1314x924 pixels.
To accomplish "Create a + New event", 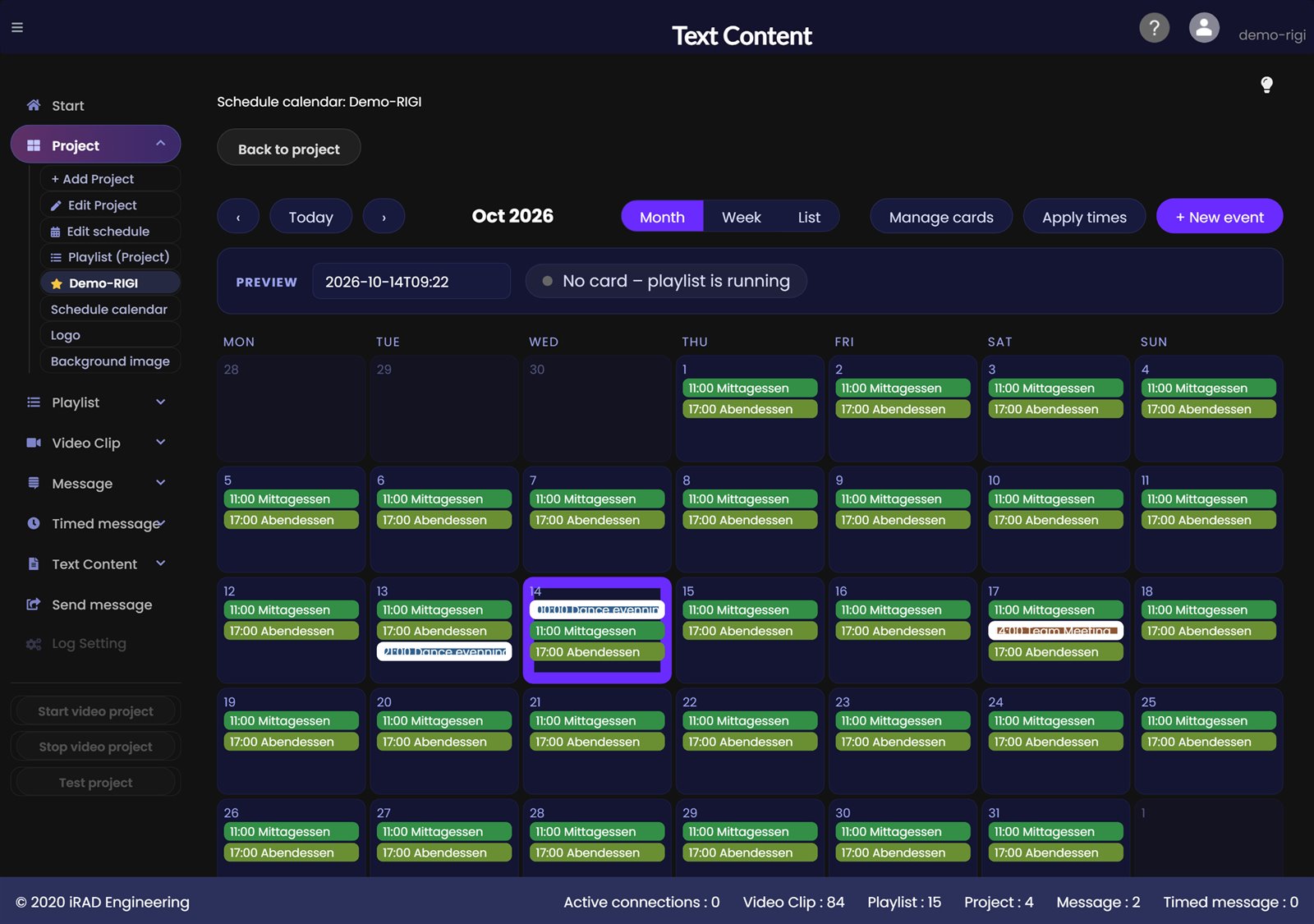I will (1220, 217).
